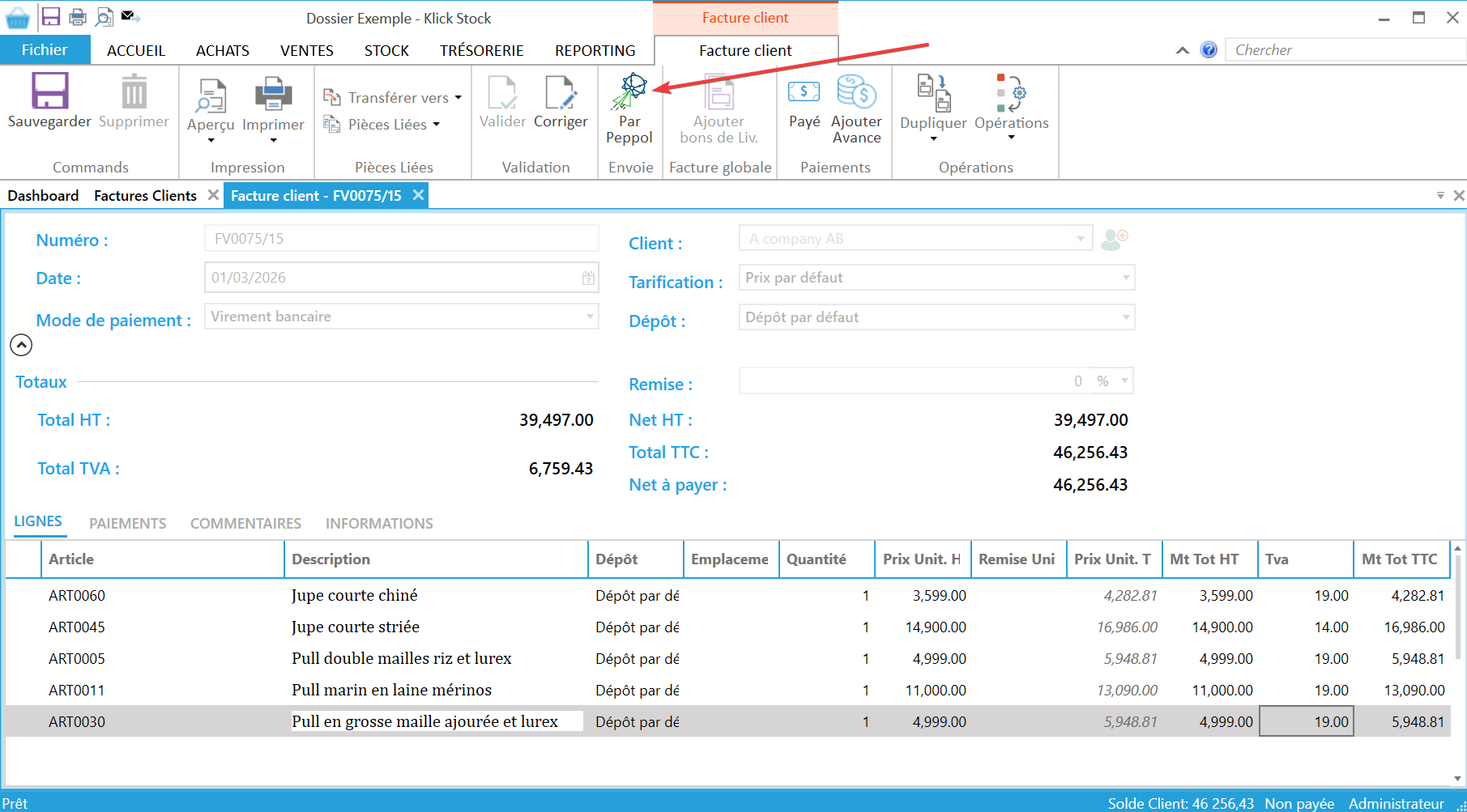This screenshot has height=812, width=1467.
Task: Switch to the PAIEMENTS tab
Action: point(127,524)
